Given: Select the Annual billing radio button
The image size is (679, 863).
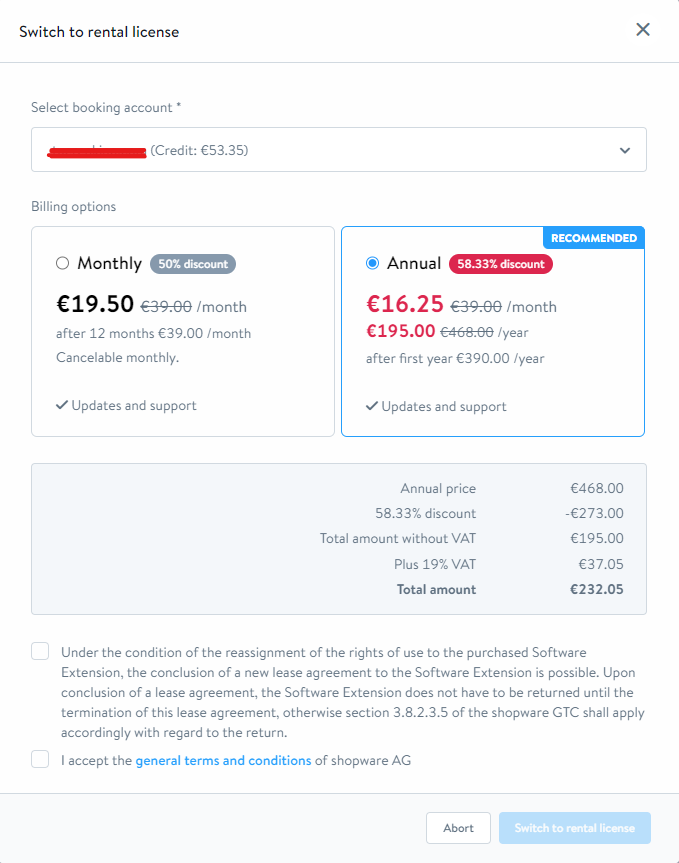Looking at the screenshot, I should point(373,263).
